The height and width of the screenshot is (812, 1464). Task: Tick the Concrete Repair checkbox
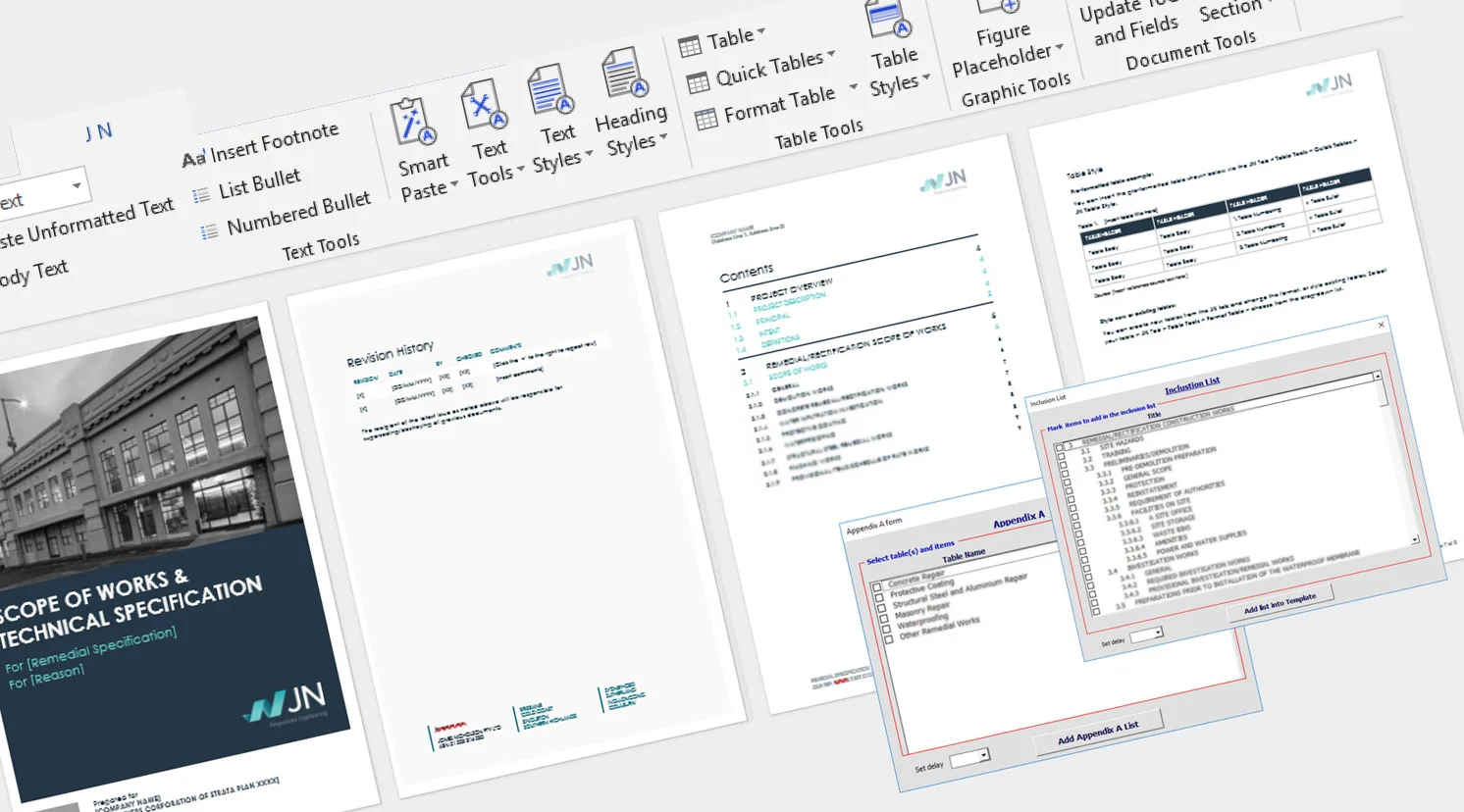(x=876, y=587)
